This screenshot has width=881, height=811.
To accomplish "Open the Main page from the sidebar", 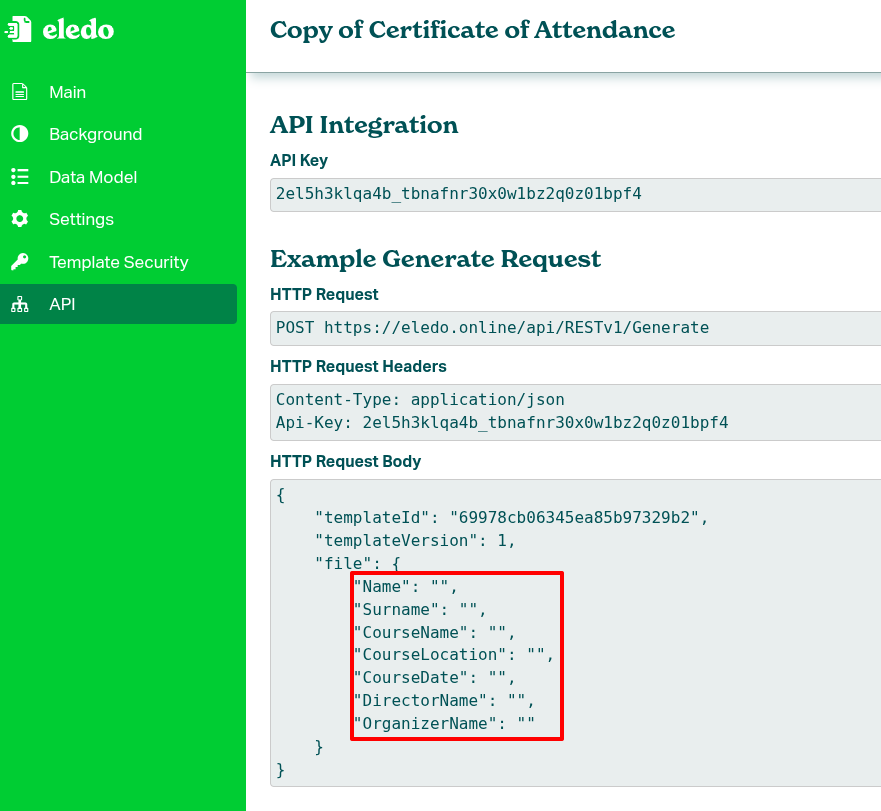I will [x=67, y=91].
